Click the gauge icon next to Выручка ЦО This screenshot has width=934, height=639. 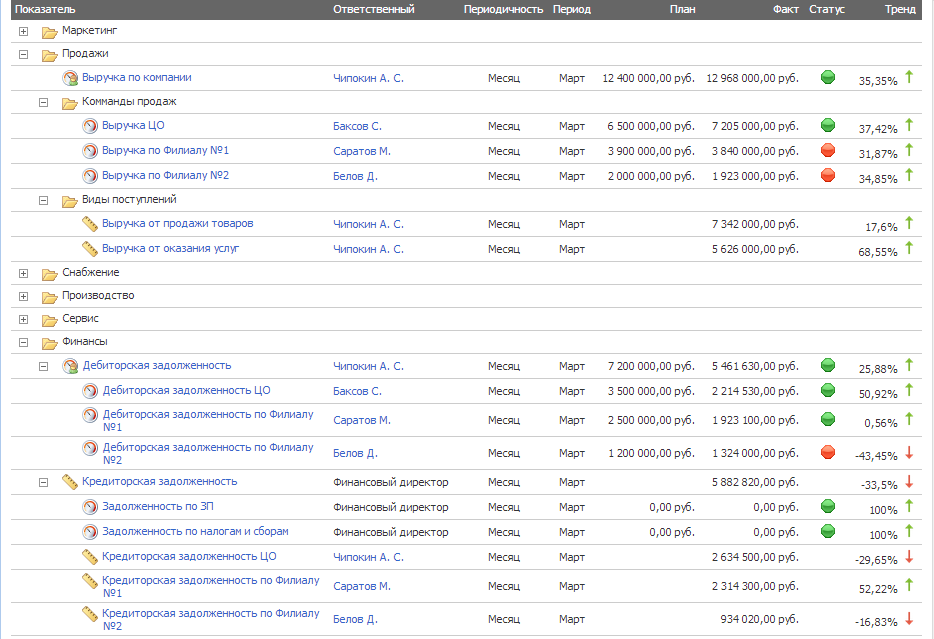coord(90,126)
